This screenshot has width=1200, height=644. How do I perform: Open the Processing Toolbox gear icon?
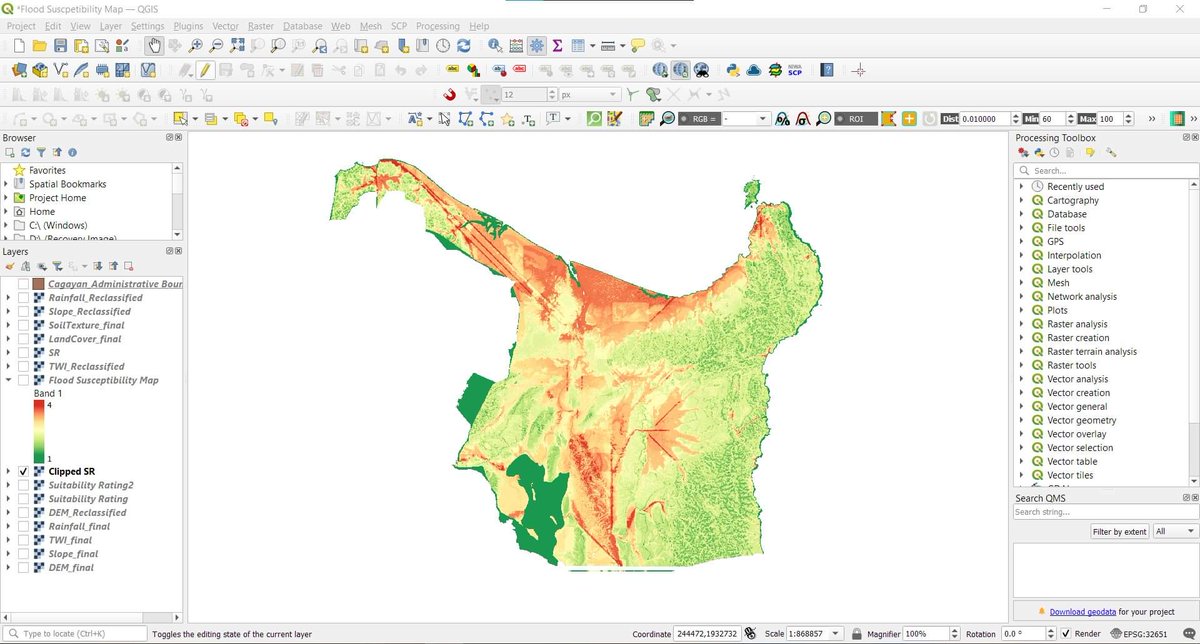537,46
